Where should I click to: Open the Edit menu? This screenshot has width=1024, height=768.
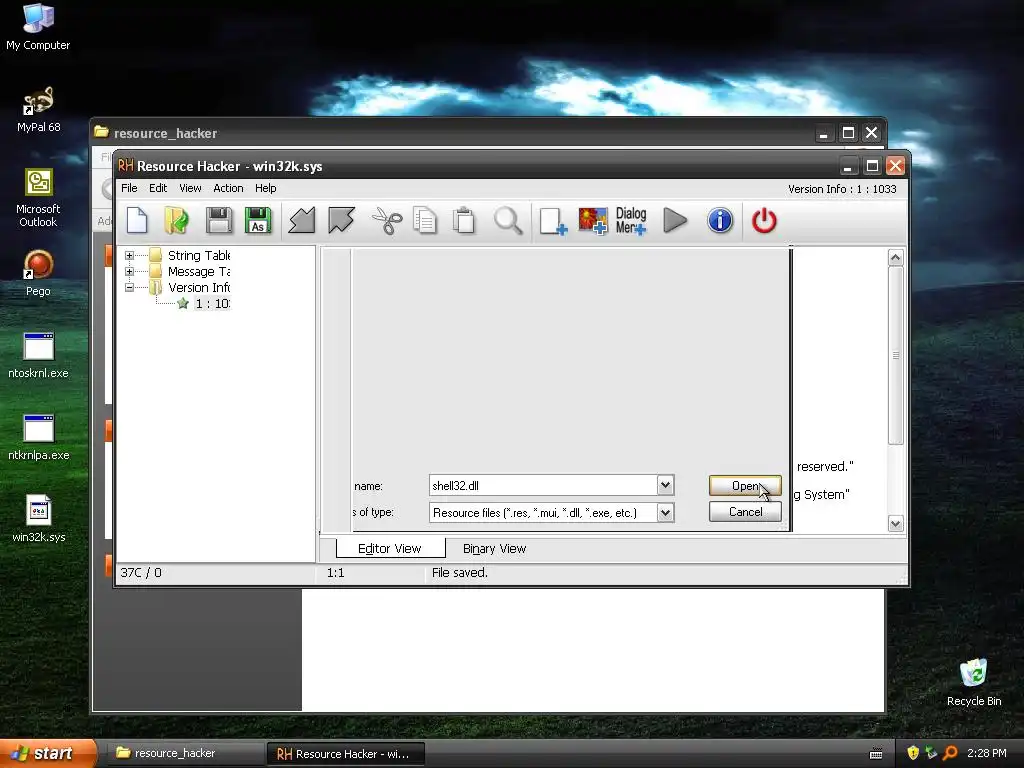[x=158, y=188]
